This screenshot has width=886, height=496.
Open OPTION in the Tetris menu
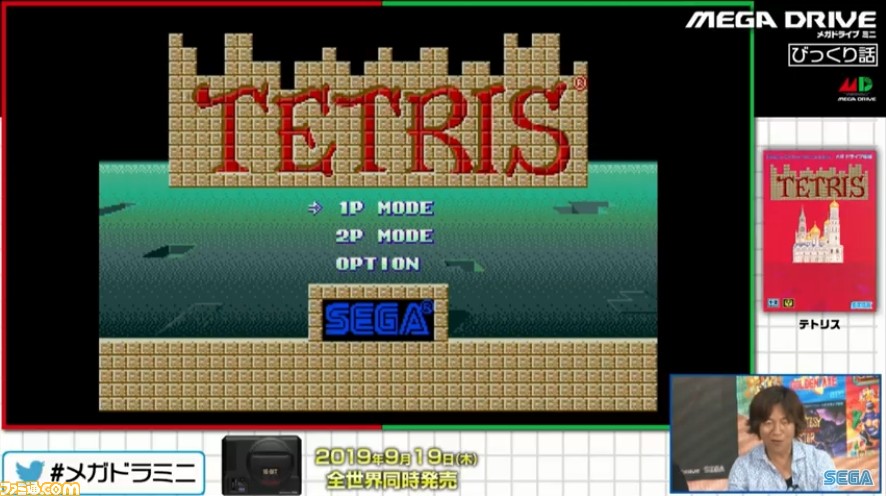pyautogui.click(x=377, y=263)
